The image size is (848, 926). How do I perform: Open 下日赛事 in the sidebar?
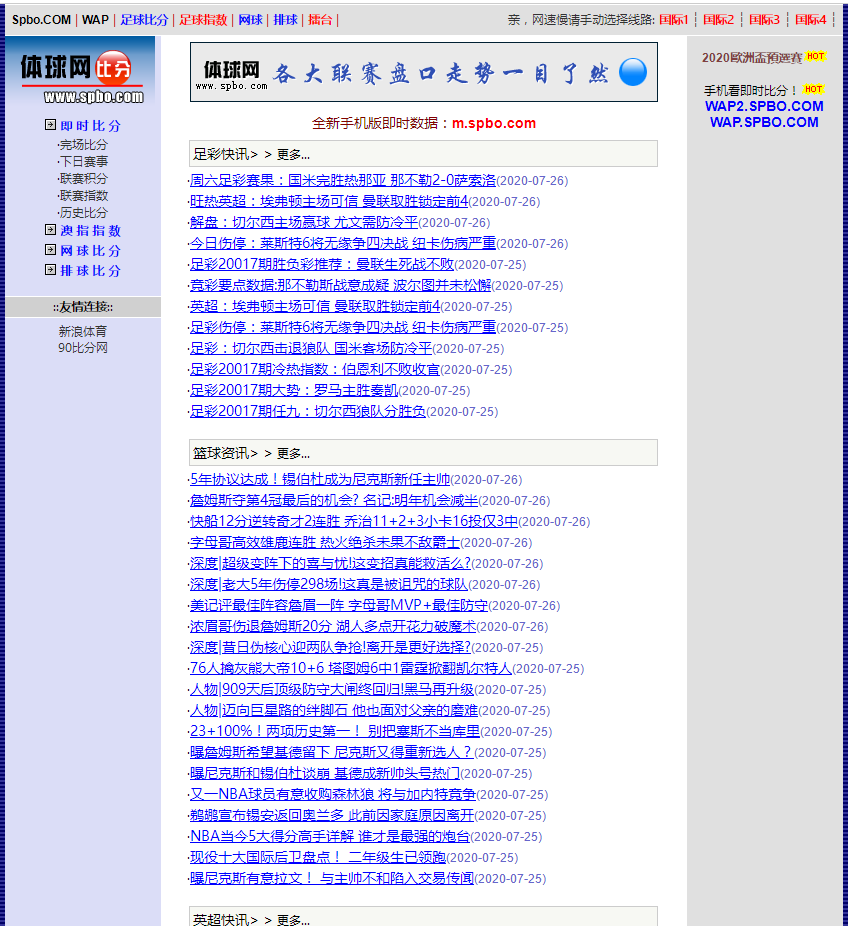pyautogui.click(x=84, y=162)
